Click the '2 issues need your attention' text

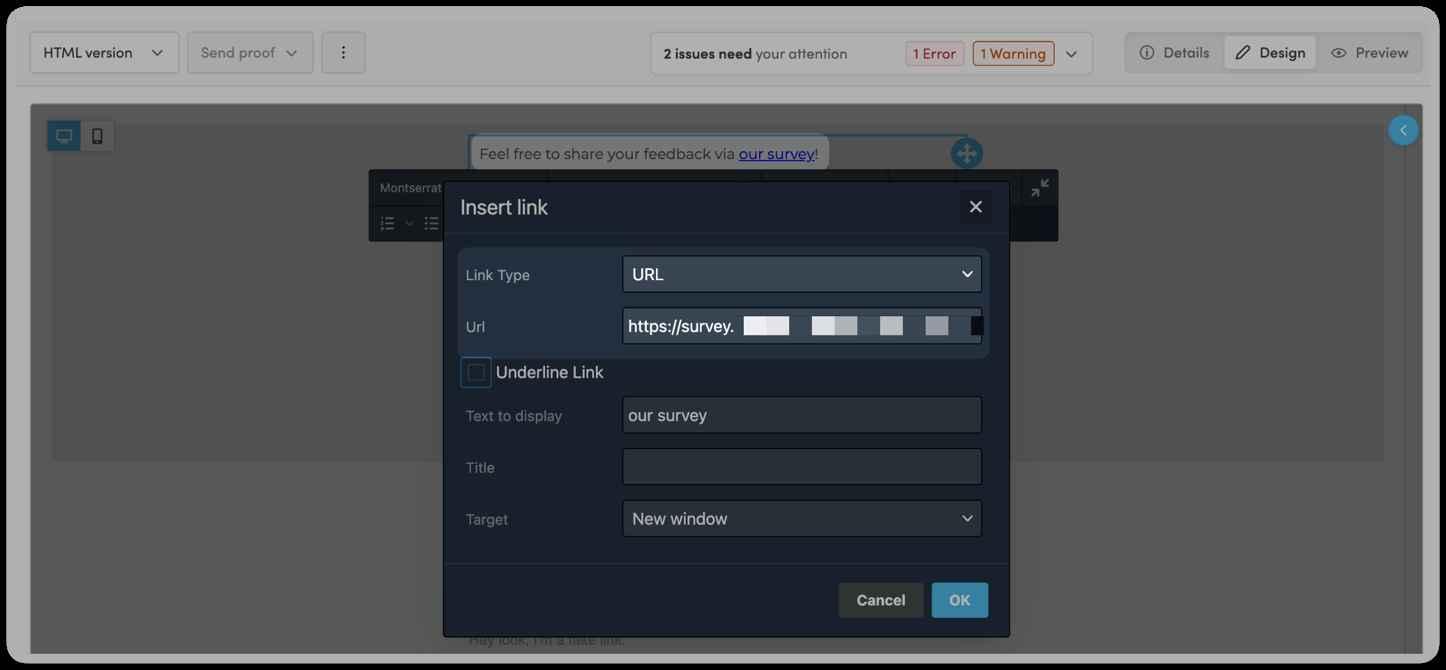click(755, 54)
